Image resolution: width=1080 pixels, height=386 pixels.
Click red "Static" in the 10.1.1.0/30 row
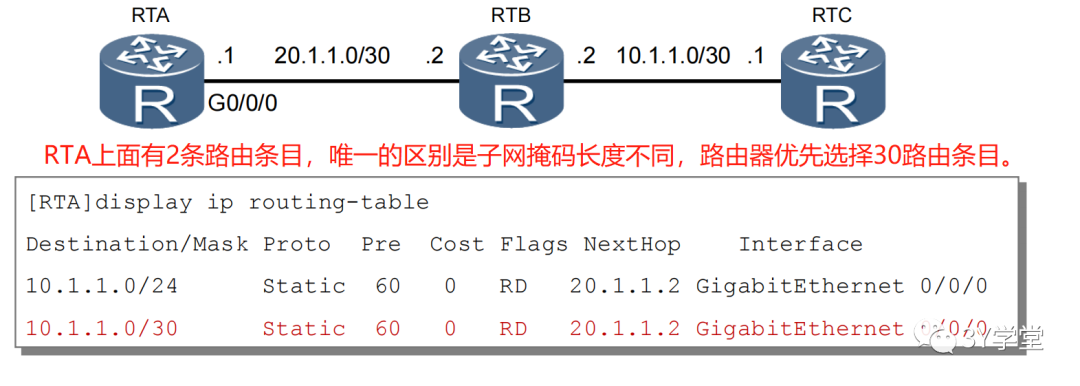point(304,329)
